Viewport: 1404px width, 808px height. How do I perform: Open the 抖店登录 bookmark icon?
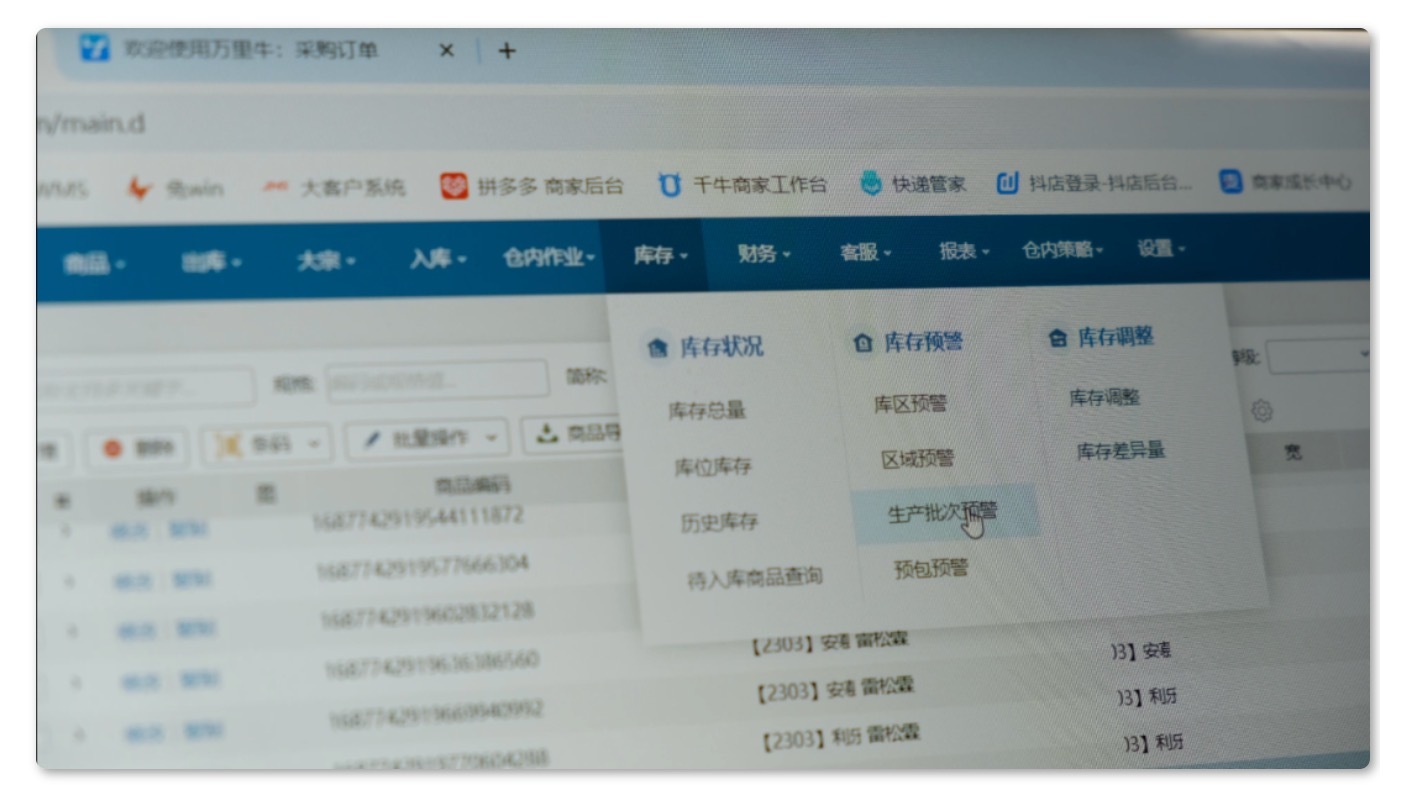[1008, 184]
